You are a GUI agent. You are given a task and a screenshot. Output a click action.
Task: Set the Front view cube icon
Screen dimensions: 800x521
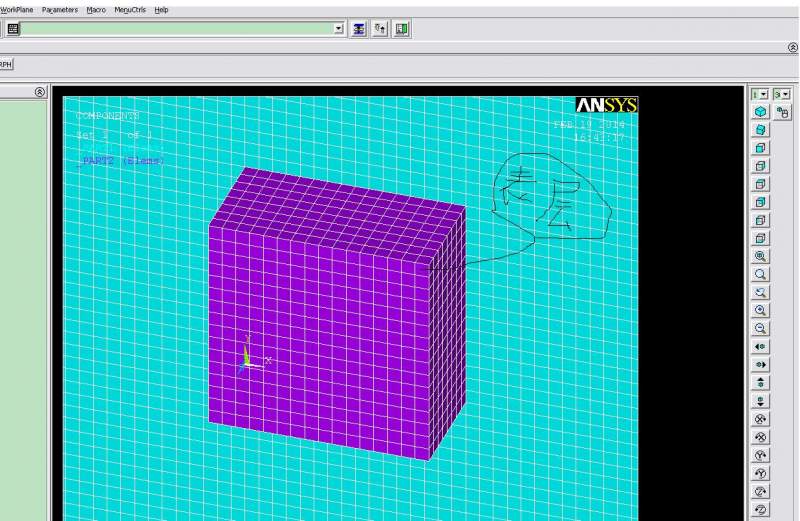[760, 148]
